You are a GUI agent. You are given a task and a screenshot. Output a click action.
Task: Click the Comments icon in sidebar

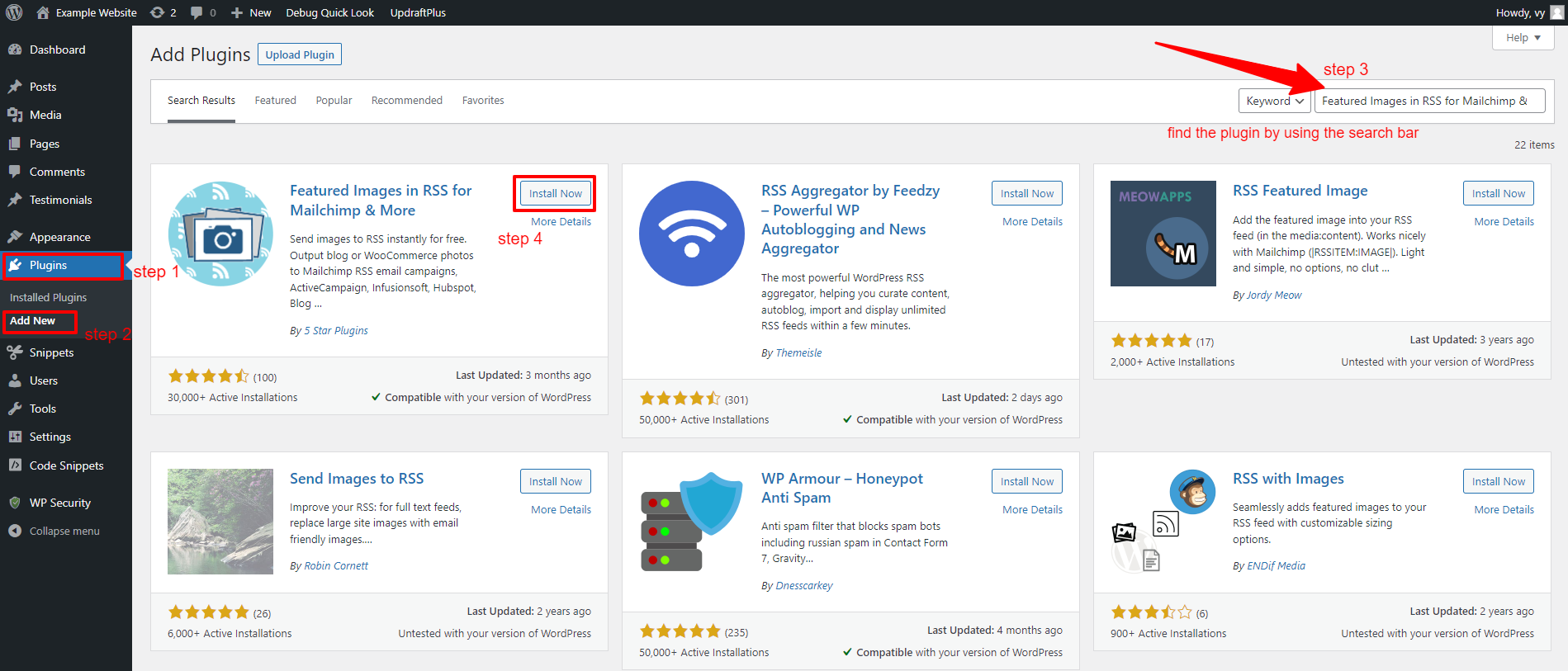pyautogui.click(x=15, y=172)
